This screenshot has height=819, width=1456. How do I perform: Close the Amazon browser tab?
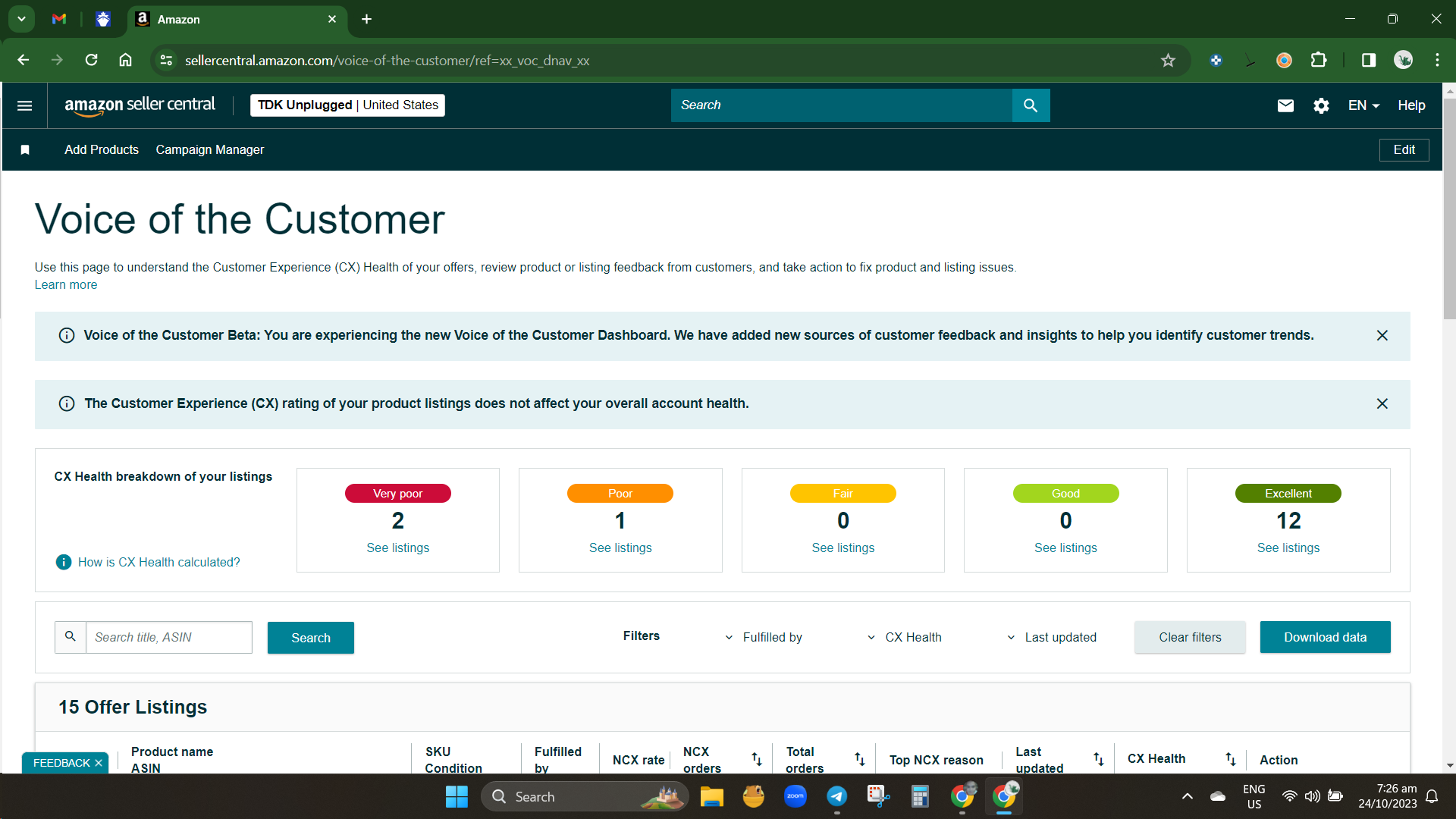332,19
